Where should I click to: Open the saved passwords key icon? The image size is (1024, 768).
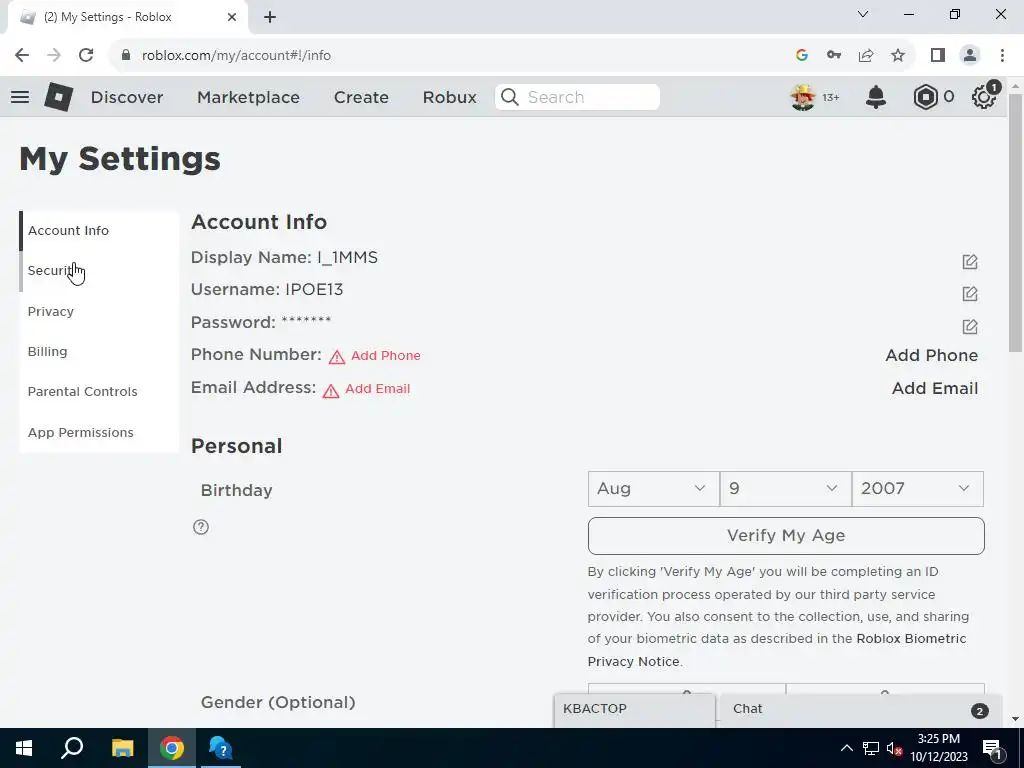click(834, 56)
